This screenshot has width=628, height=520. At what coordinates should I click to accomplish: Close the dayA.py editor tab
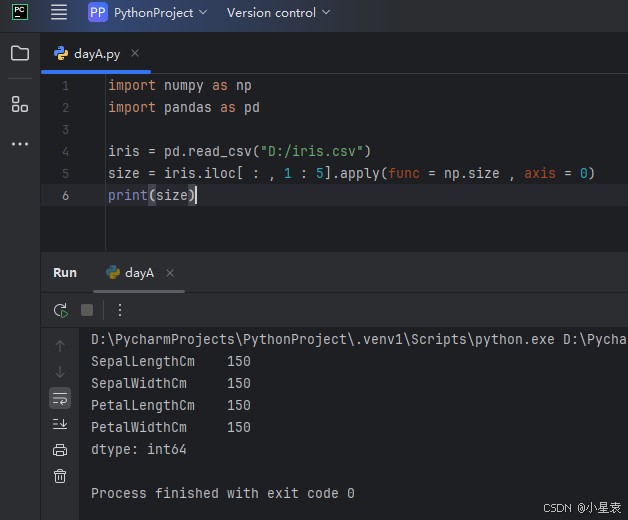pos(135,54)
